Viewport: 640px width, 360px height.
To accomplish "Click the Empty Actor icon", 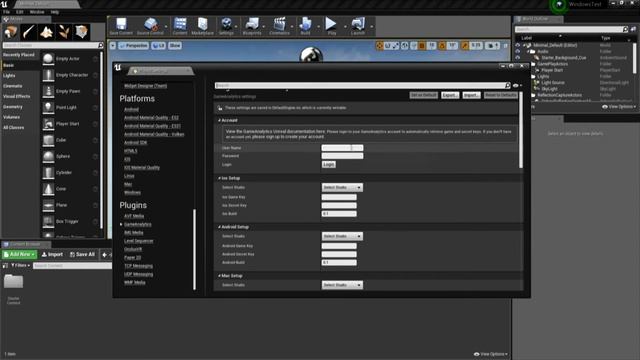I will [x=48, y=59].
